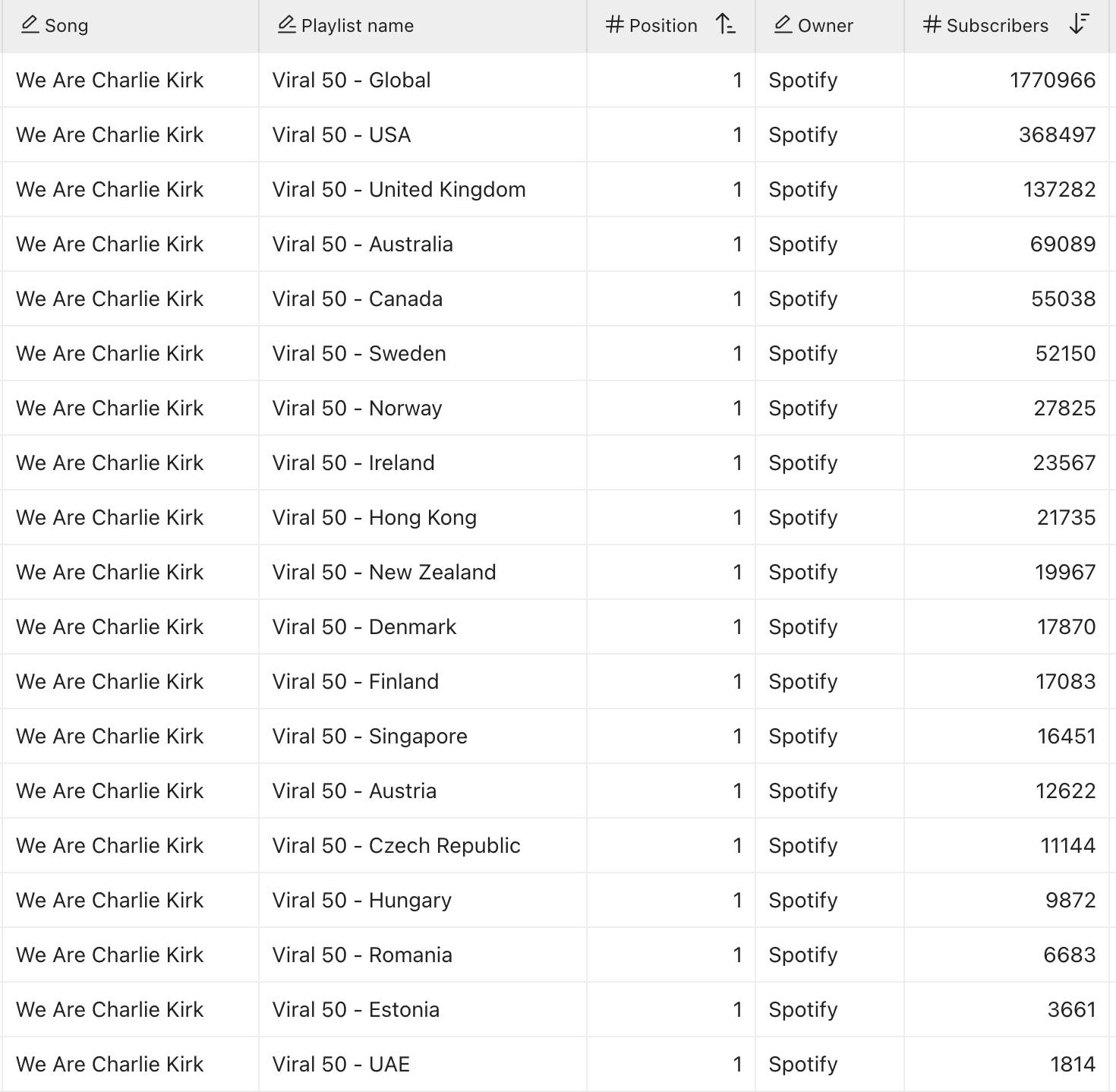Click the Position value in Hungary row
The width and height of the screenshot is (1116, 1092).
pyautogui.click(x=737, y=900)
